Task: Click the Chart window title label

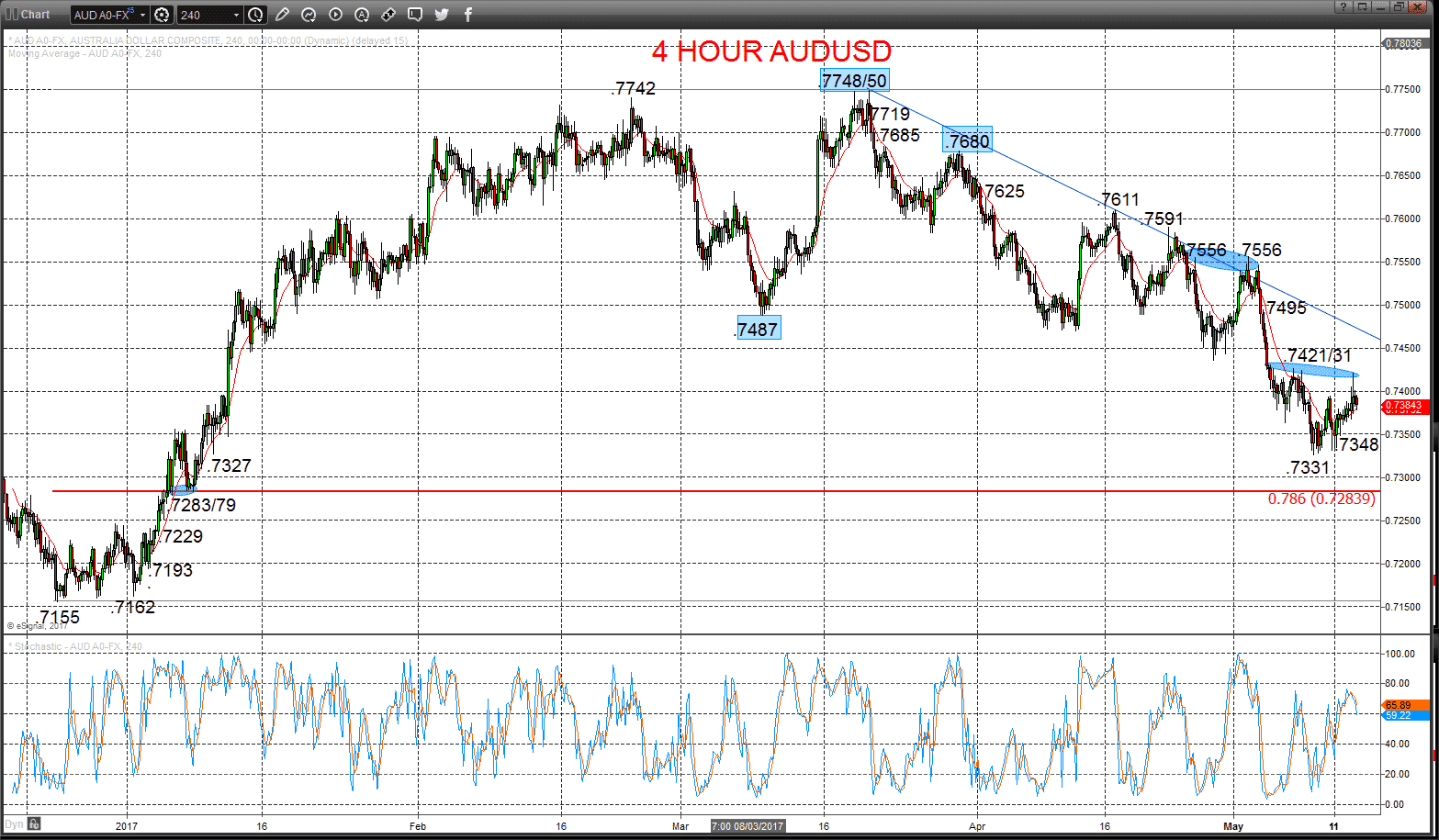Action: [36, 14]
